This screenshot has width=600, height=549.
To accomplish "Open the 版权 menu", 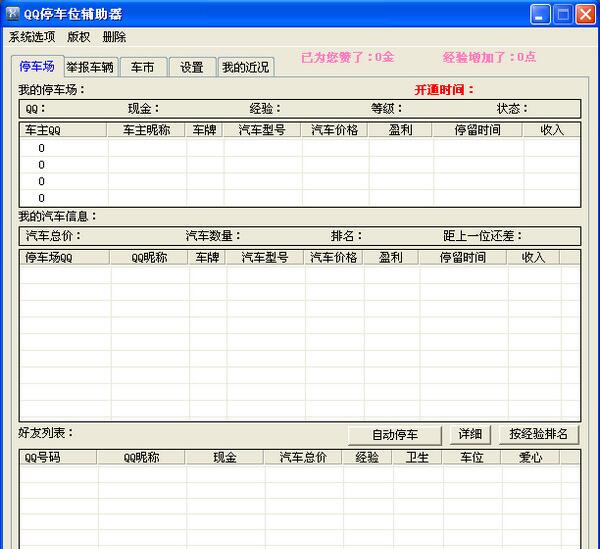I will [78, 37].
